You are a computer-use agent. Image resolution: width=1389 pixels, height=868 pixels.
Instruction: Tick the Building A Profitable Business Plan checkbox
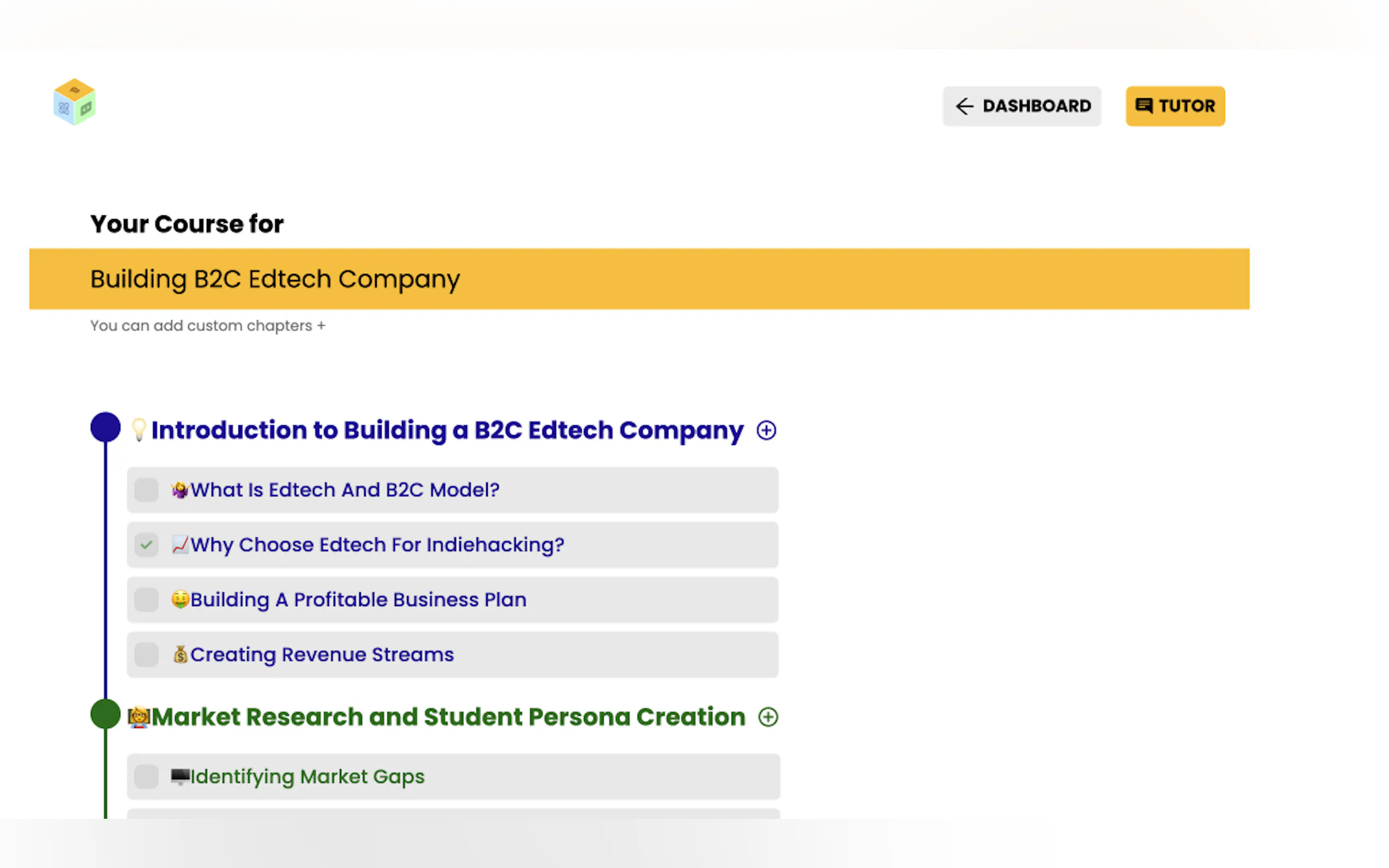[x=147, y=599]
